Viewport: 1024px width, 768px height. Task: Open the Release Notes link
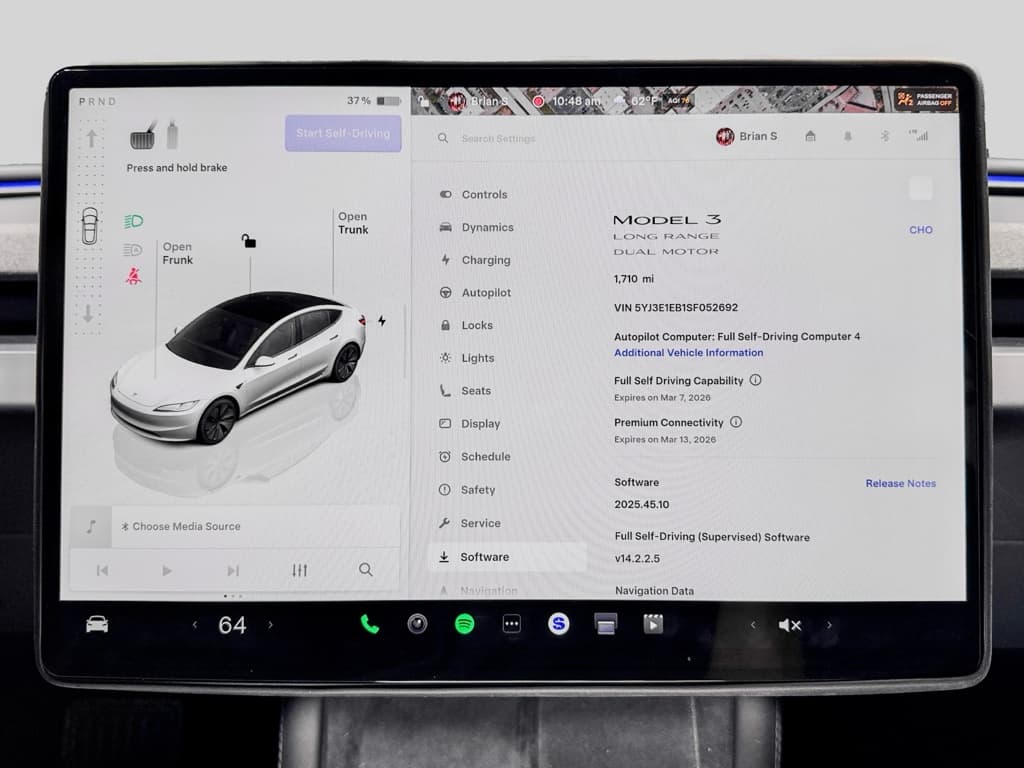(899, 483)
